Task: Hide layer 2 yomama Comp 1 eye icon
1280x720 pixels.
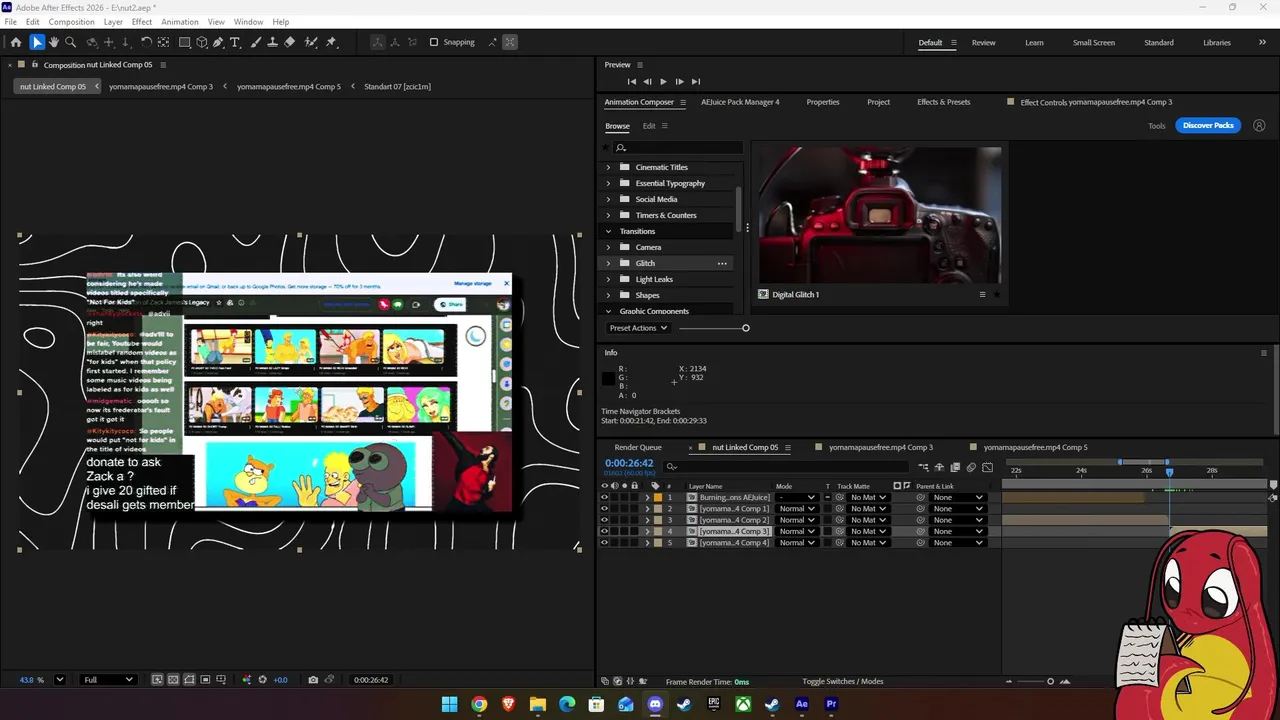Action: pyautogui.click(x=604, y=509)
